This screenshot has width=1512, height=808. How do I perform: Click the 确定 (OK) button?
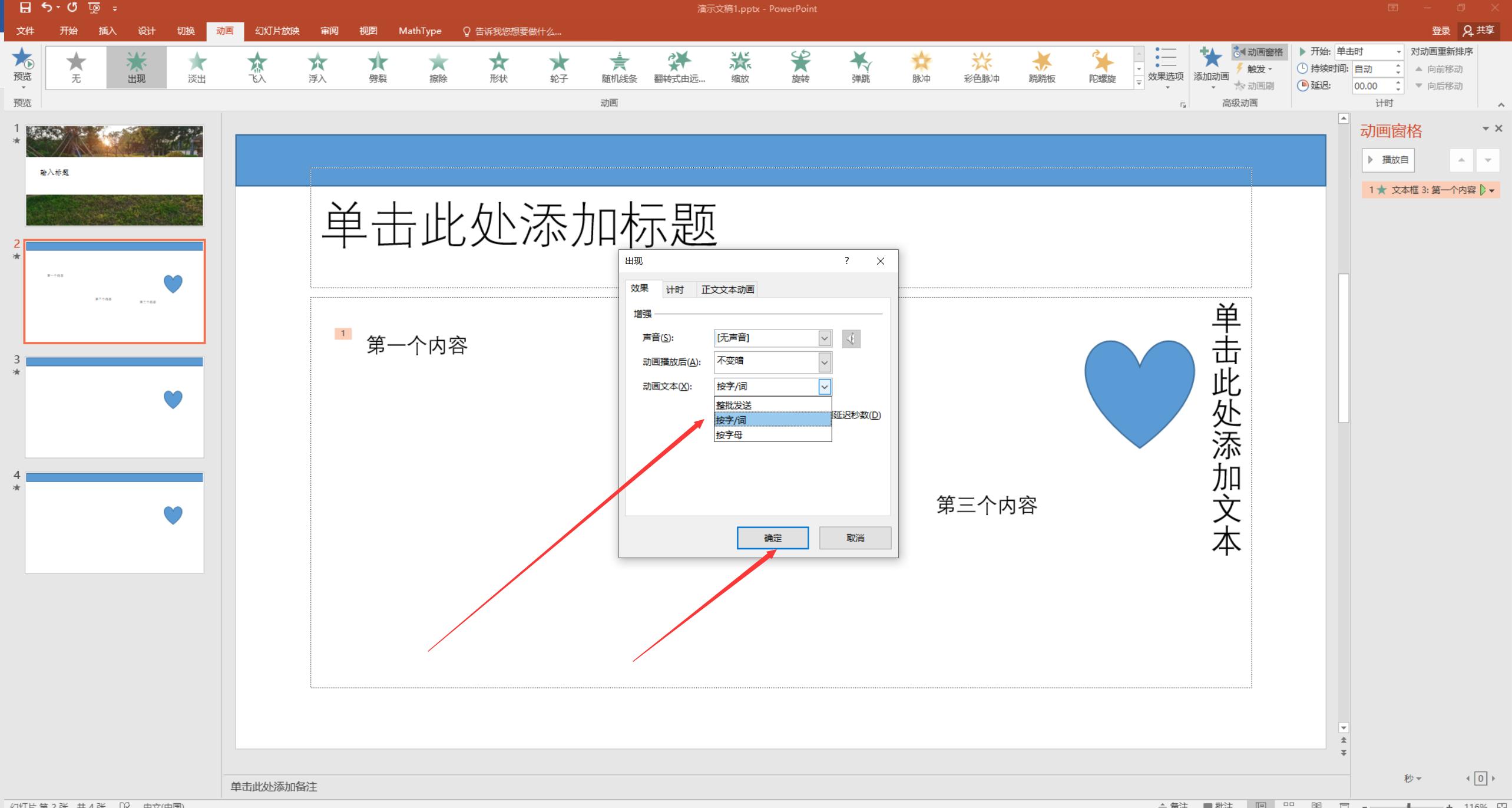click(772, 537)
